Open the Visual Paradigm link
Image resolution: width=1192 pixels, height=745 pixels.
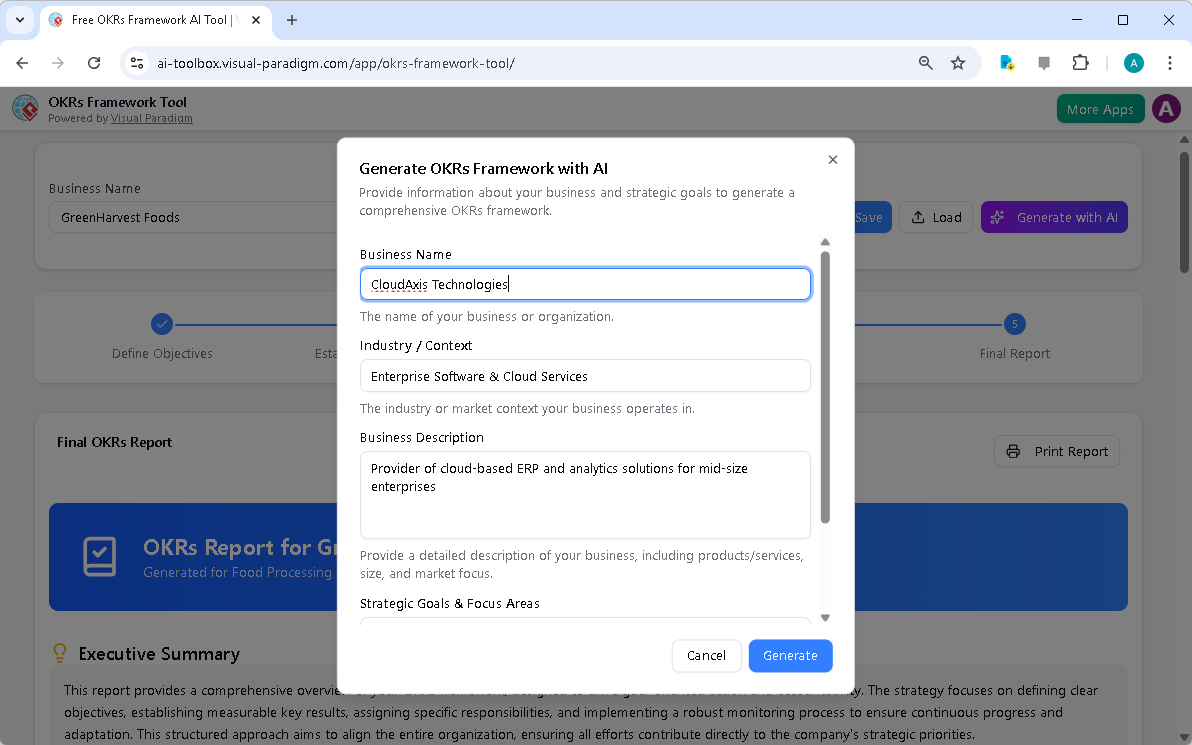[152, 118]
